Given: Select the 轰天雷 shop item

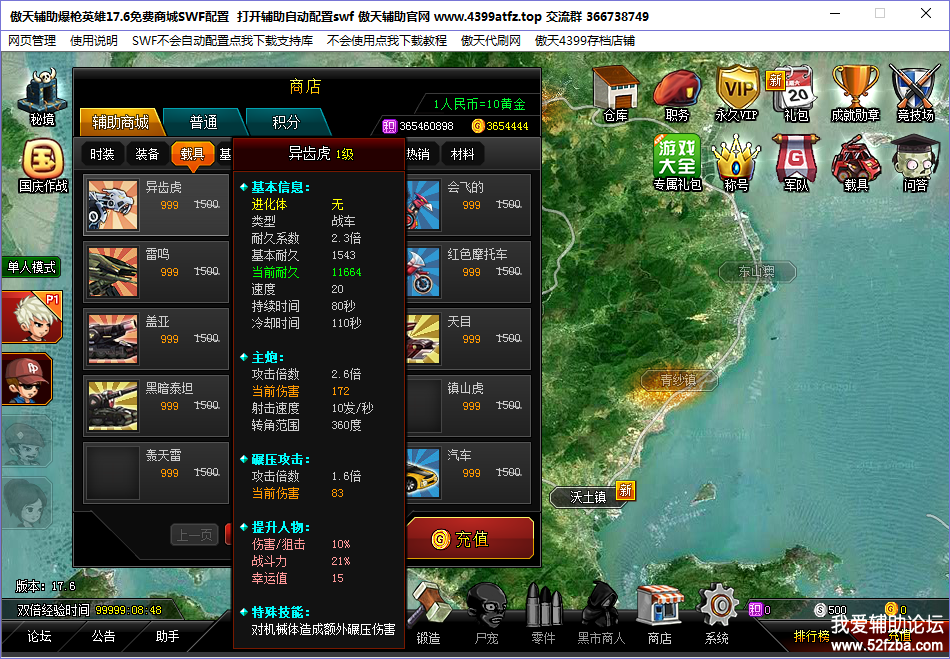Looking at the screenshot, I should coord(156,473).
